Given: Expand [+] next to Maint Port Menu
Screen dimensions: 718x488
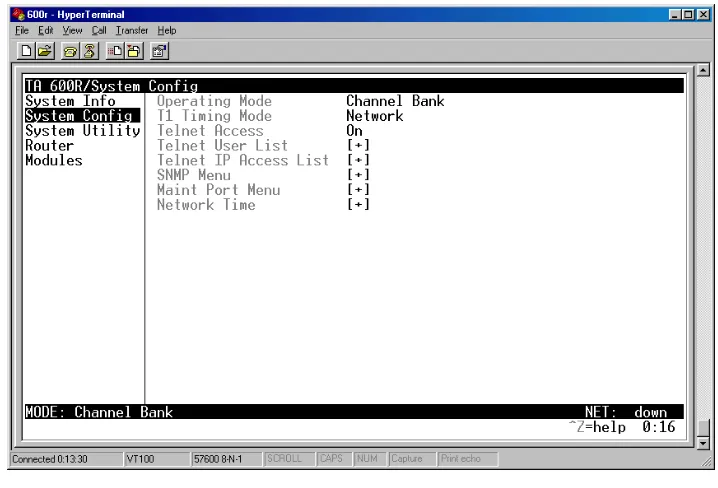Looking at the screenshot, I should point(358,190).
